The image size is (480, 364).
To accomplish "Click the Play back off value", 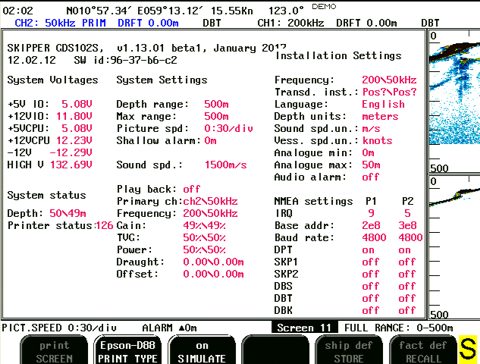I will pos(192,189).
